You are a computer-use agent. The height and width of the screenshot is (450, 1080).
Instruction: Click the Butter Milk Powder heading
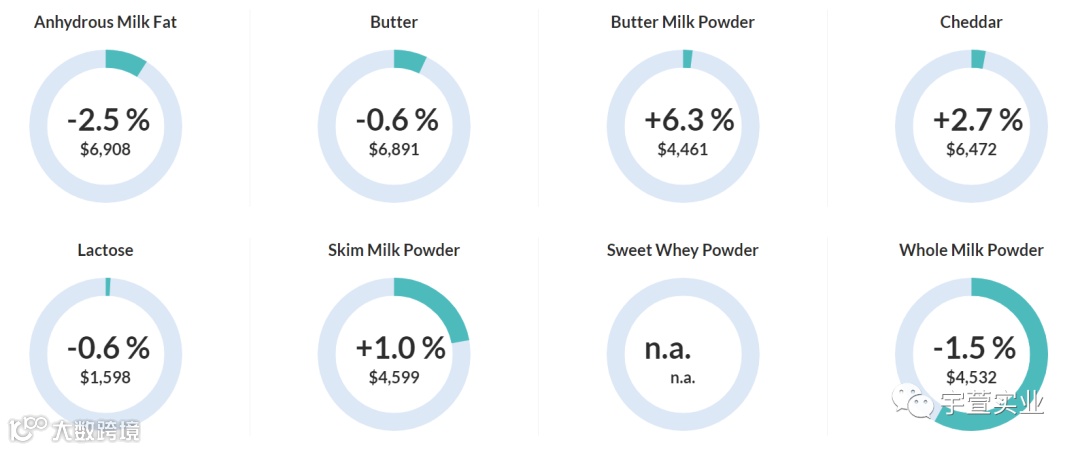point(683,22)
